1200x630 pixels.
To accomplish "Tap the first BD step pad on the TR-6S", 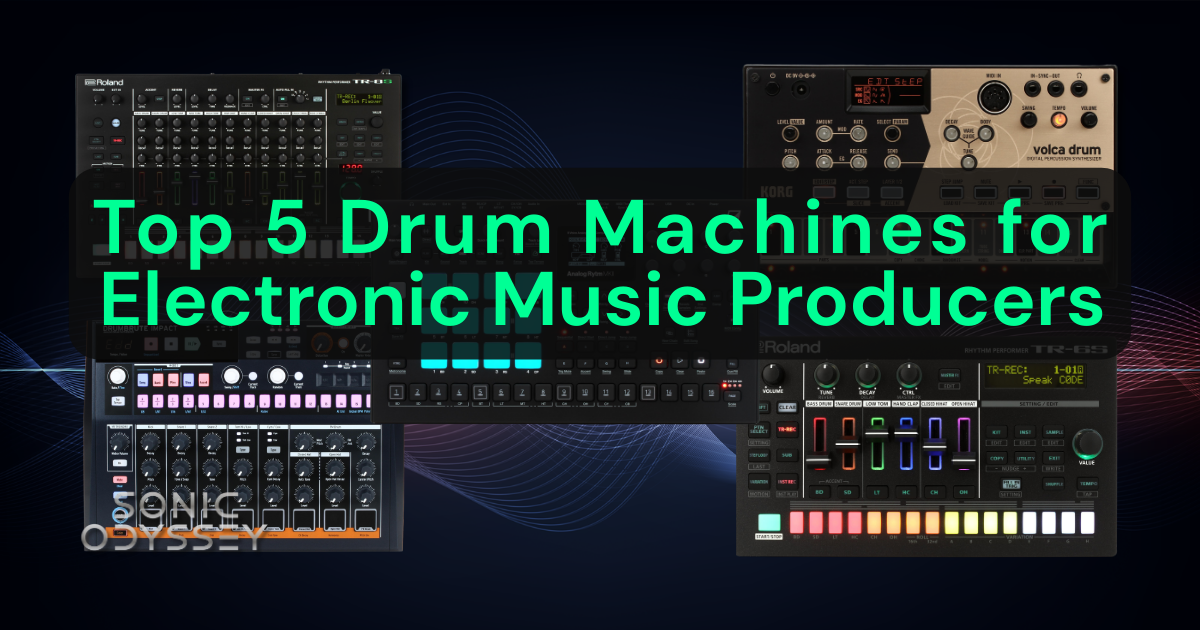I will pyautogui.click(x=797, y=522).
